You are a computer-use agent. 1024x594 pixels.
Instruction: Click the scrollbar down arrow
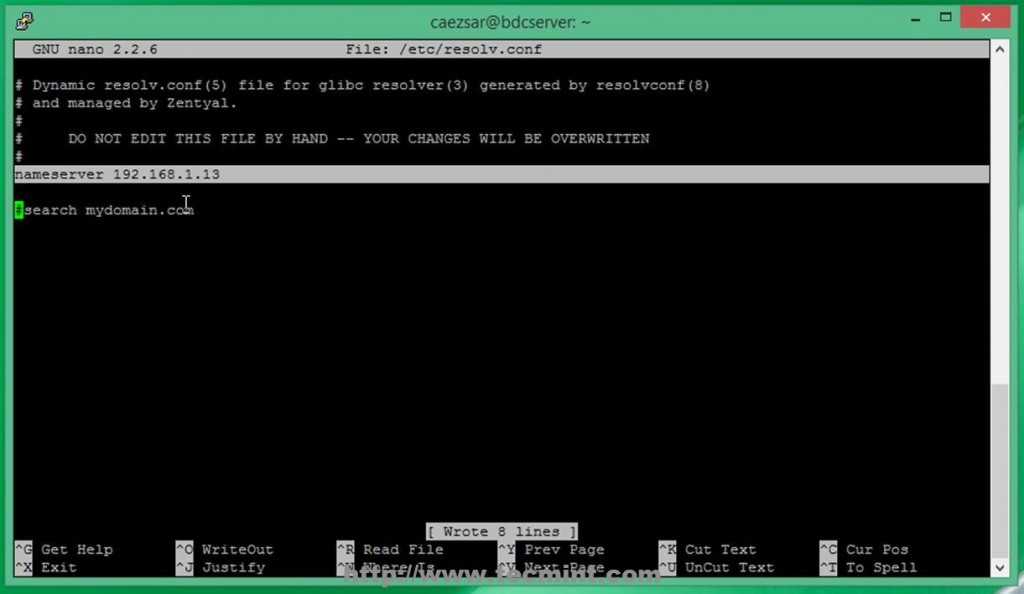999,566
